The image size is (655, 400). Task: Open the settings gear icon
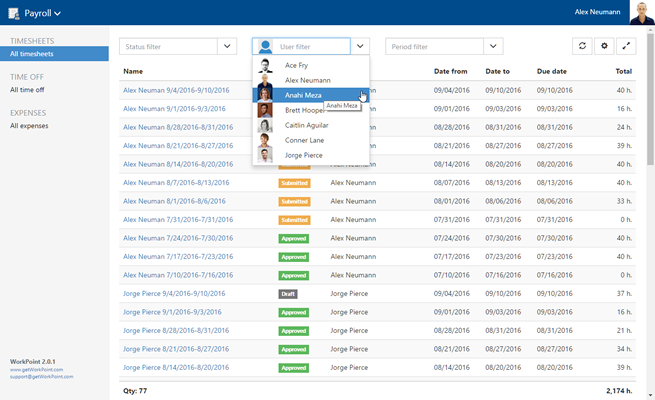point(603,46)
